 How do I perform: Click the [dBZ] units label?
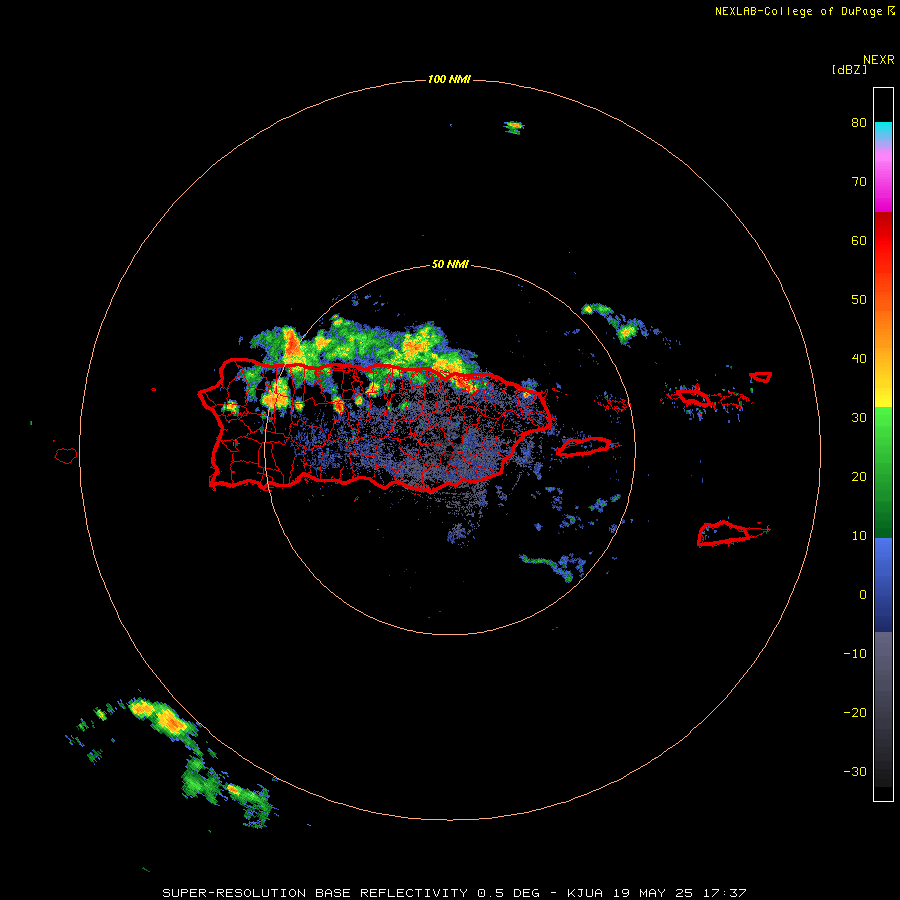click(x=849, y=70)
